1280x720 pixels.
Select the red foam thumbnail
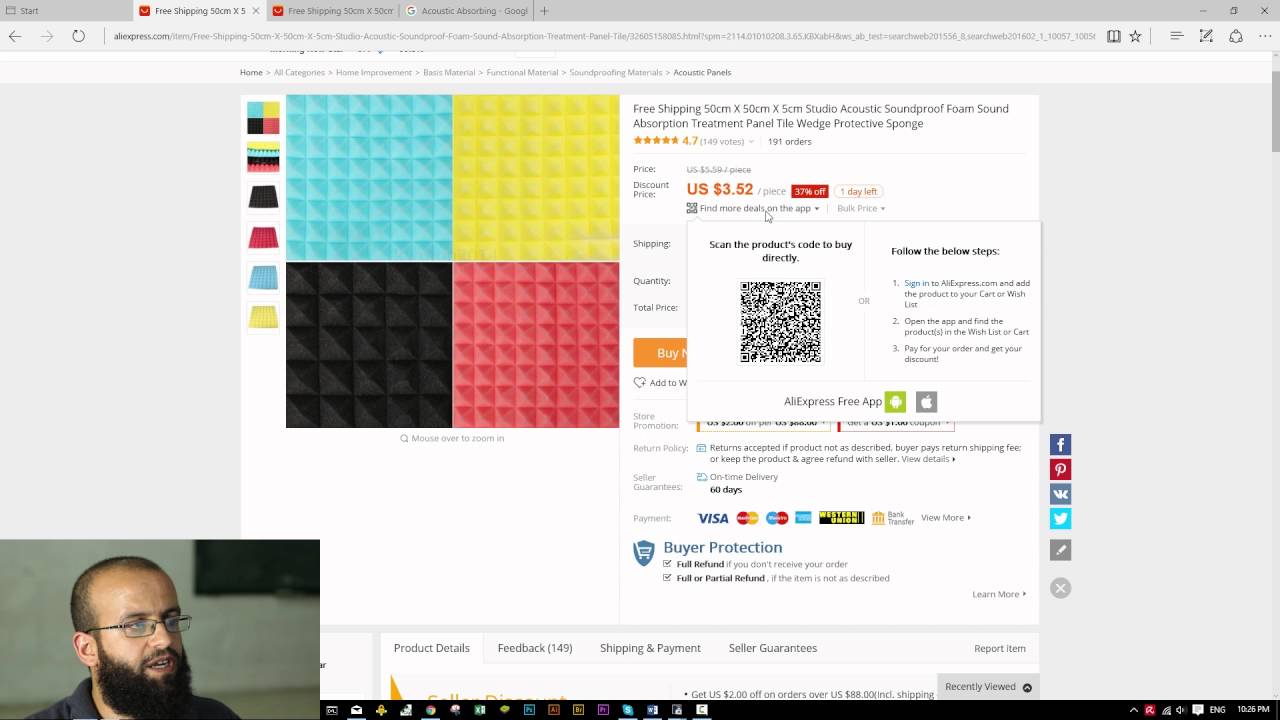point(263,237)
